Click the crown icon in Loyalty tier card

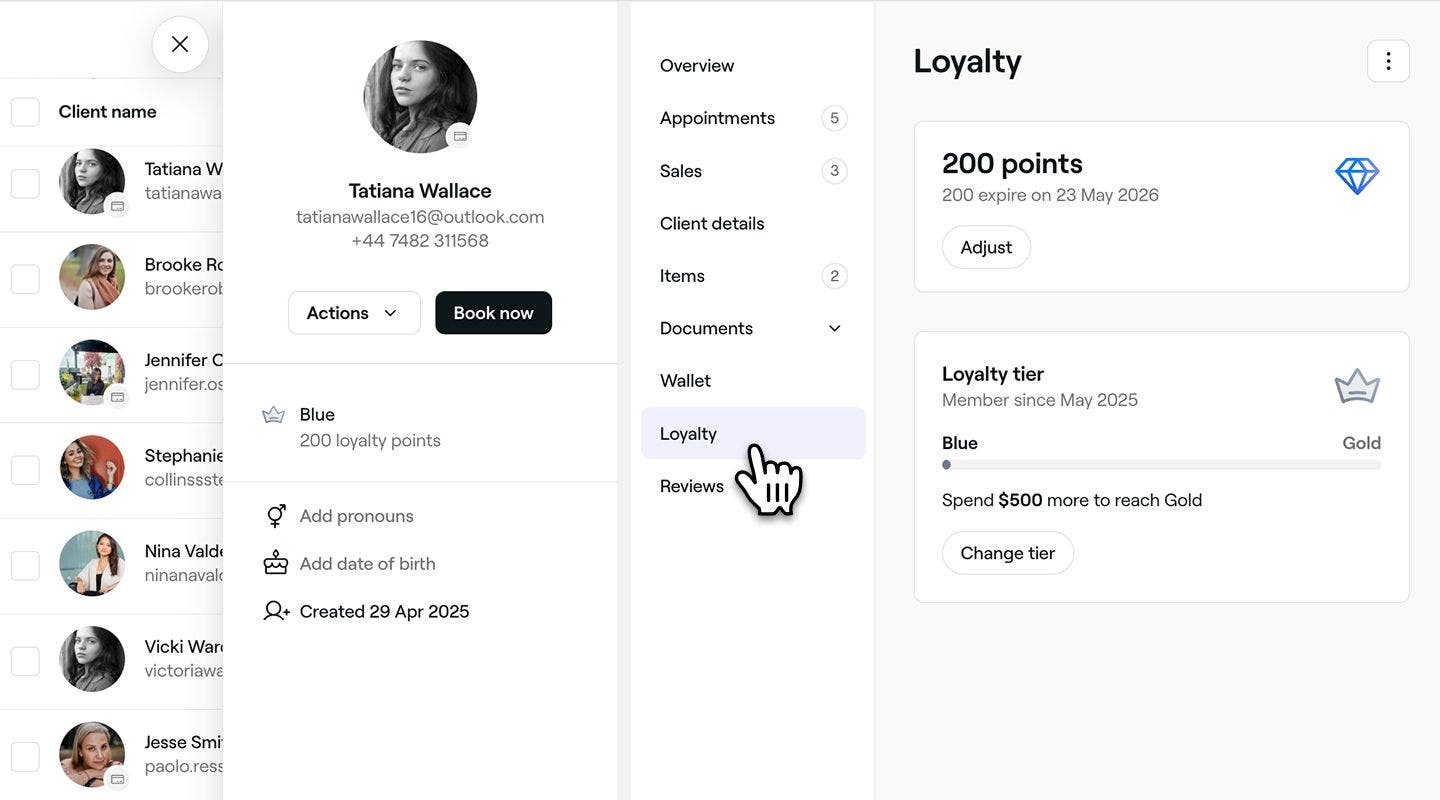click(1357, 387)
